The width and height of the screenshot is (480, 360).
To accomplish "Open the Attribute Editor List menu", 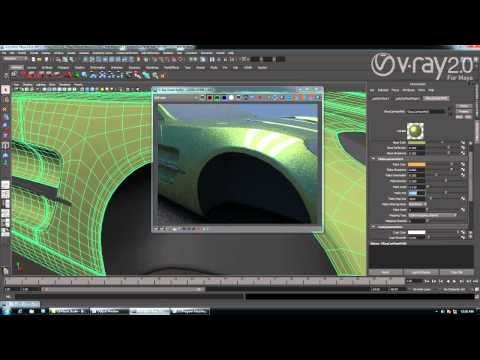I will pos(372,90).
